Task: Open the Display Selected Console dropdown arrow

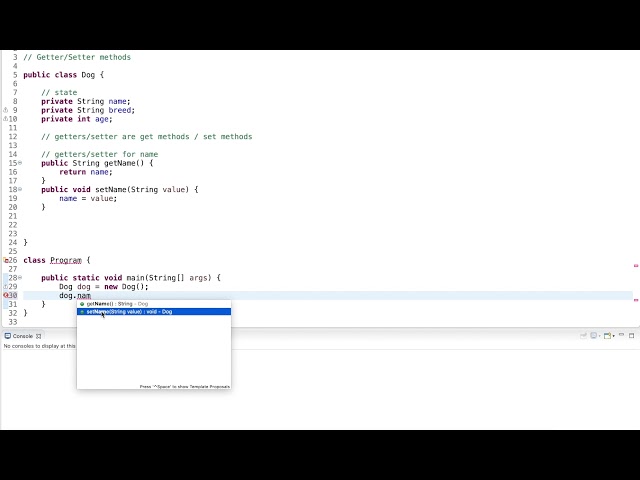Action: point(599,336)
